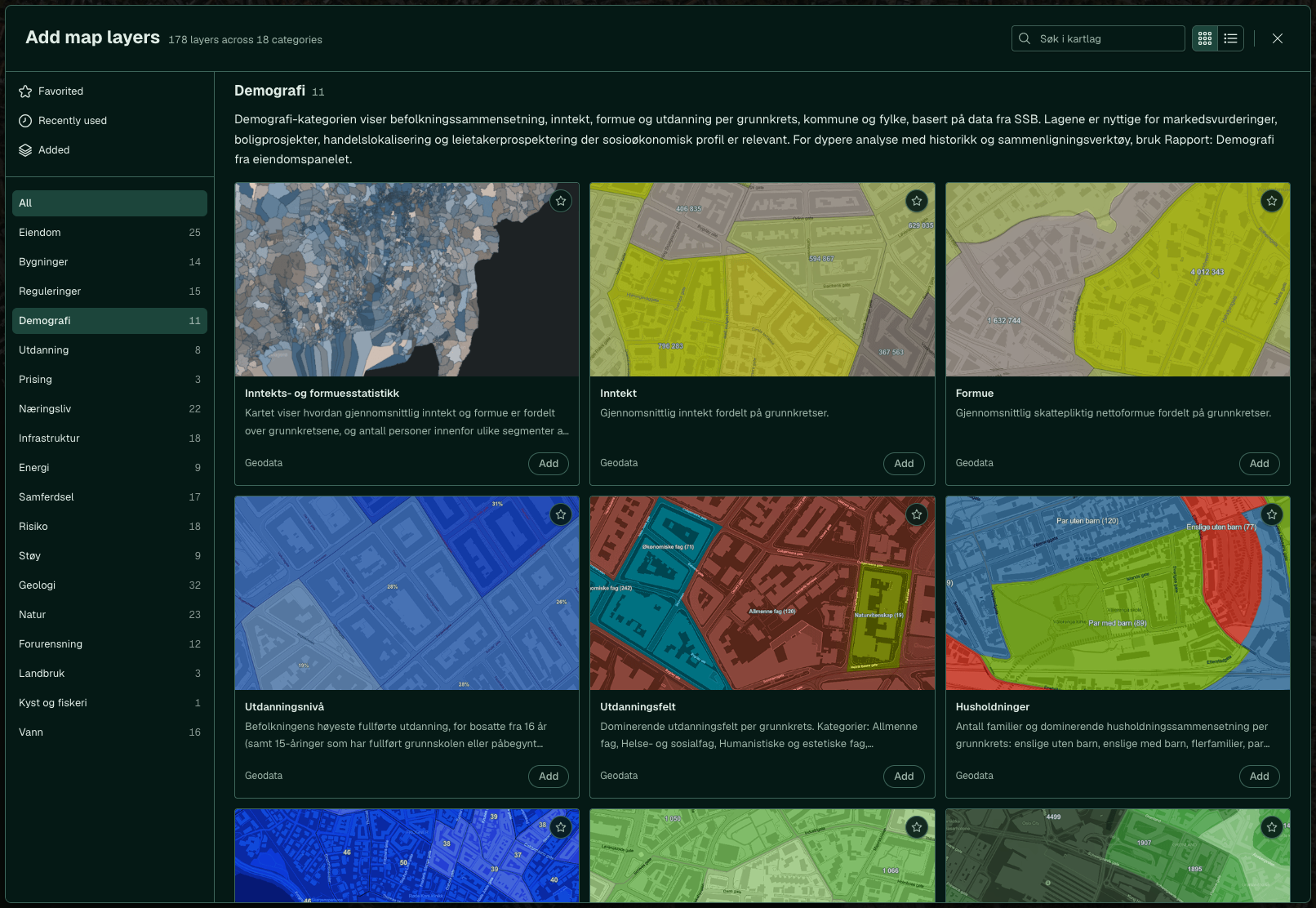
Task: Click the Demografi section heading
Action: point(269,91)
